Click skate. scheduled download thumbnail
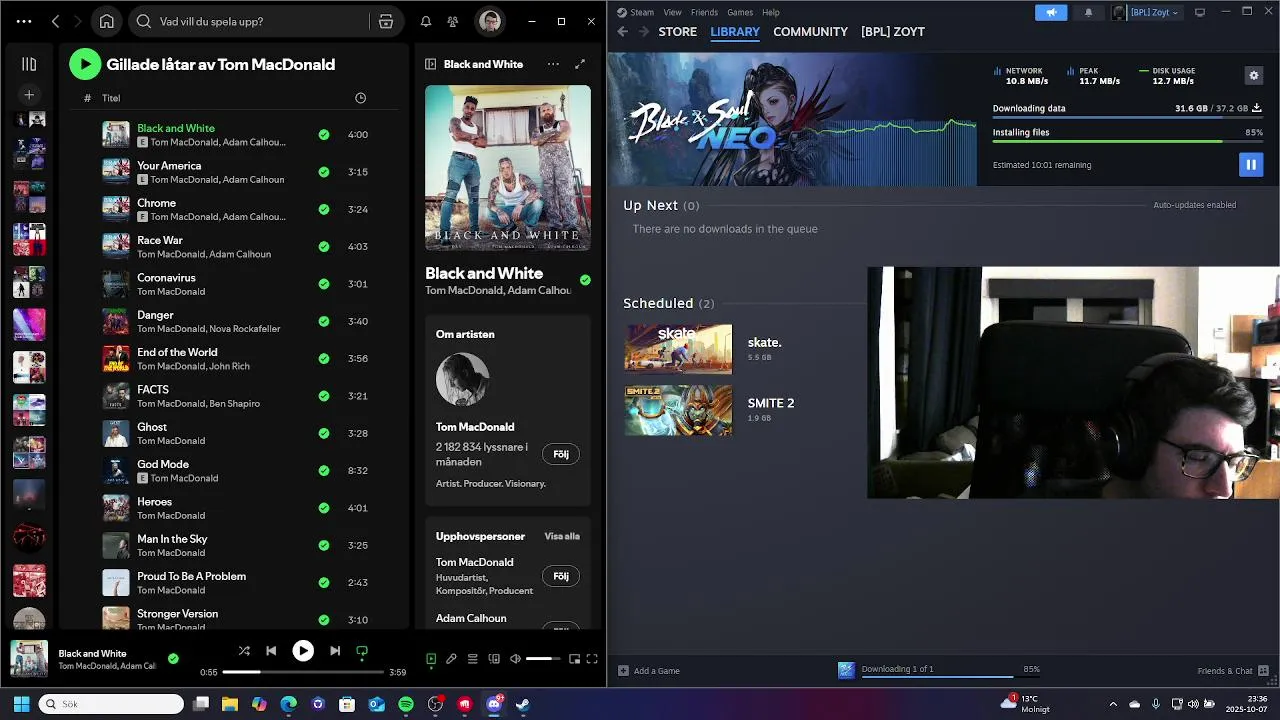Viewport: 1280px width, 720px height. (678, 349)
